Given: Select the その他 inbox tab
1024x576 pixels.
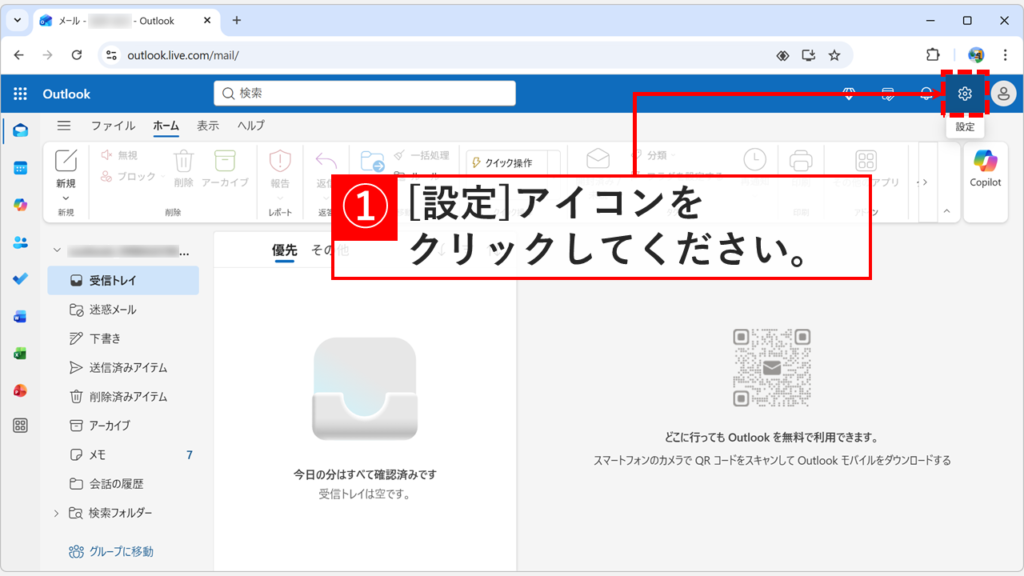Looking at the screenshot, I should (320, 250).
